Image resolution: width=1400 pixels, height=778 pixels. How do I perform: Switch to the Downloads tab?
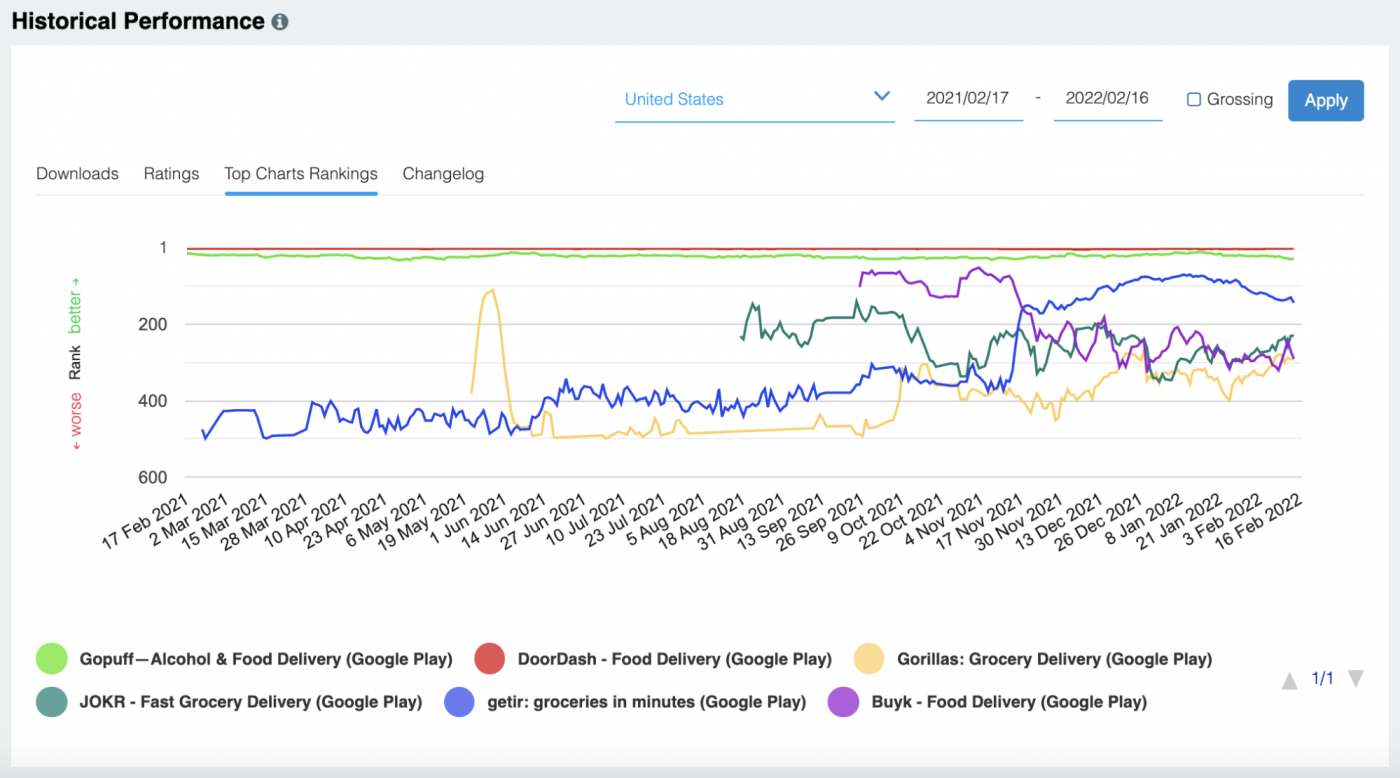(77, 174)
